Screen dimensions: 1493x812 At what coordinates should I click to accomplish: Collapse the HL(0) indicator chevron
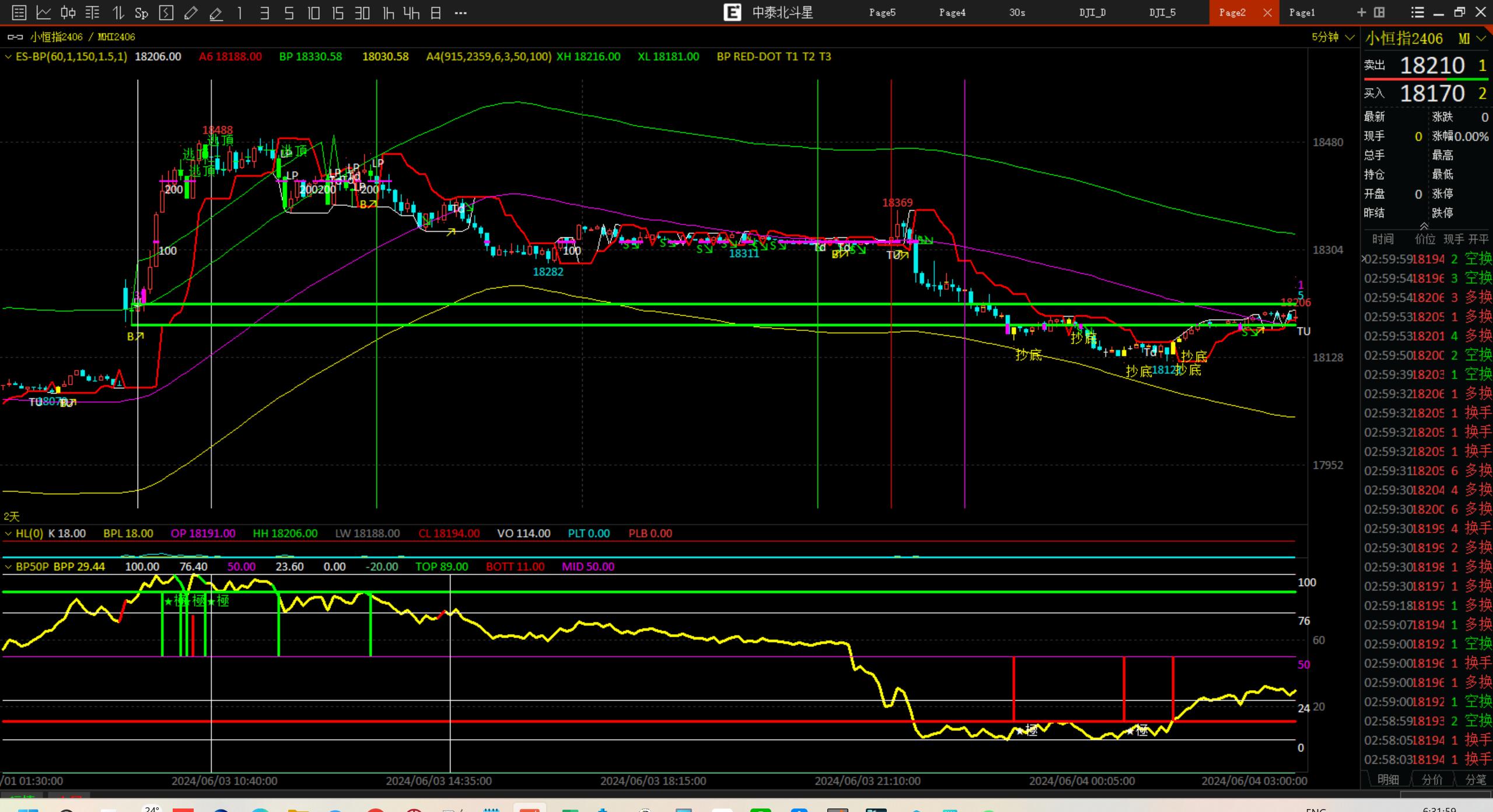[8, 533]
